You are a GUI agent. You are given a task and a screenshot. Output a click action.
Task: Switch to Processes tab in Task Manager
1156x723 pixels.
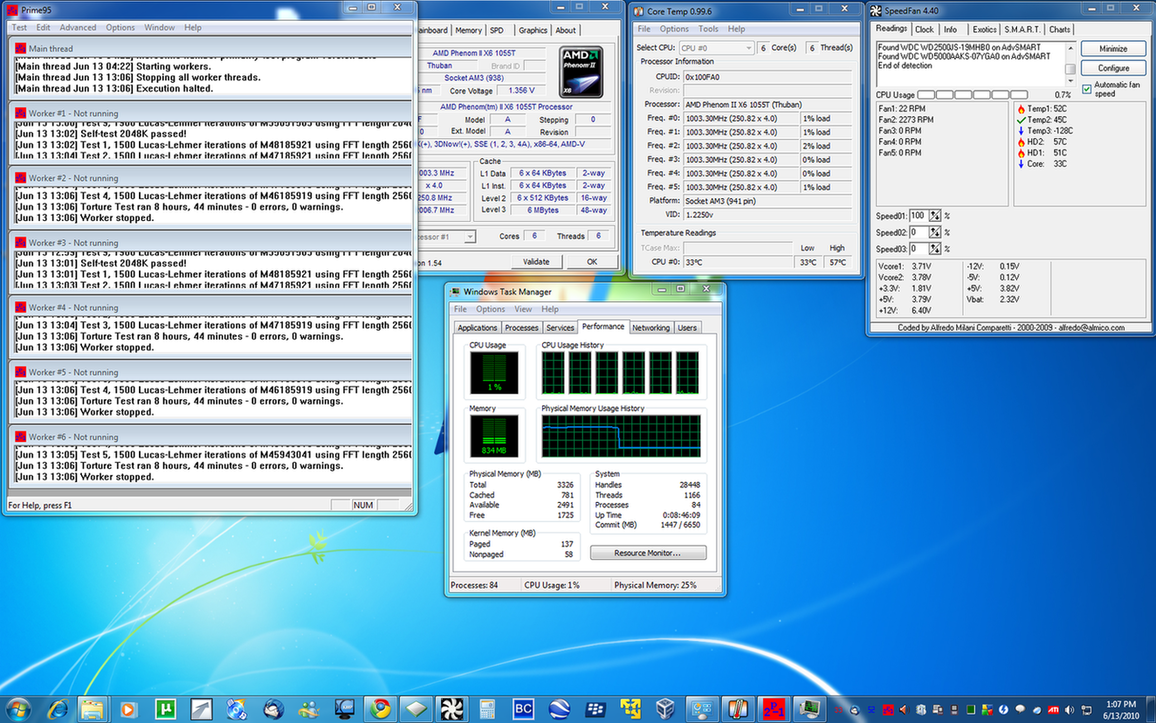[521, 327]
